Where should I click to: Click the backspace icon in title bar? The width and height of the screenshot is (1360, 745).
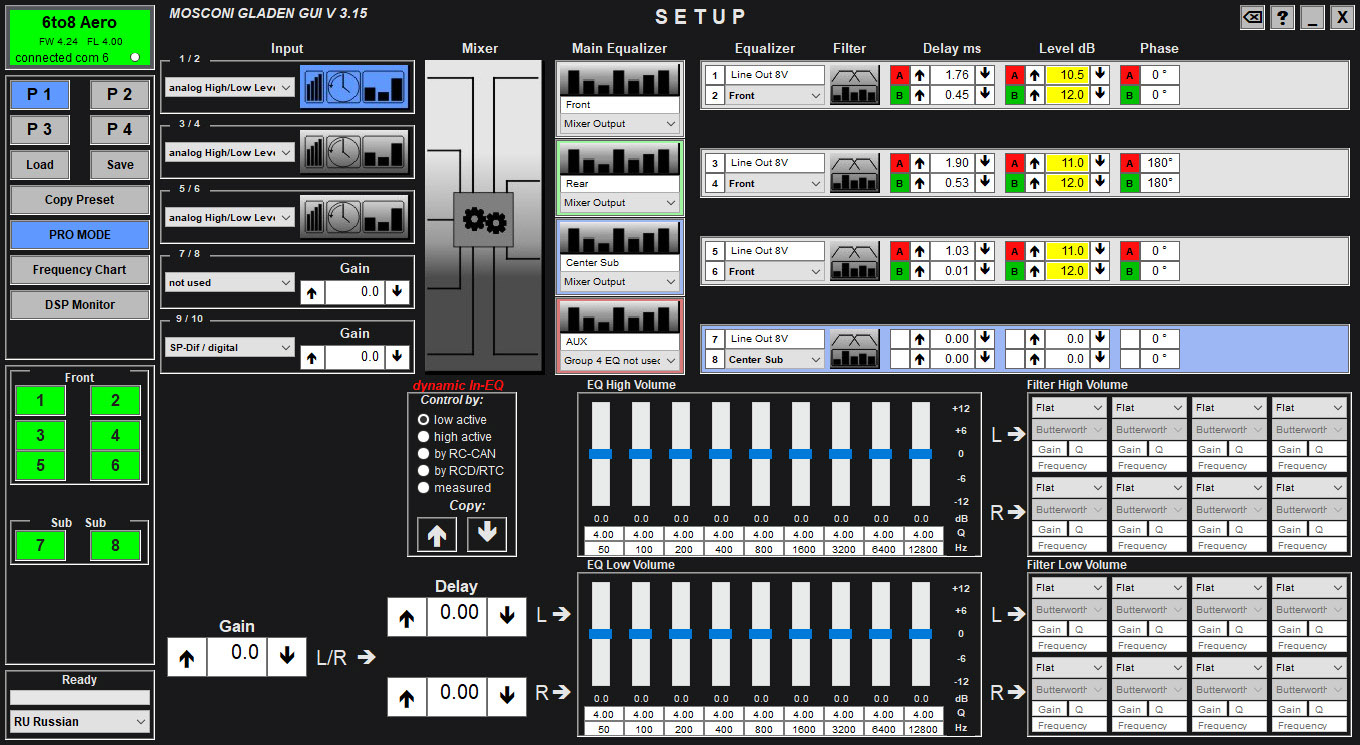1252,17
